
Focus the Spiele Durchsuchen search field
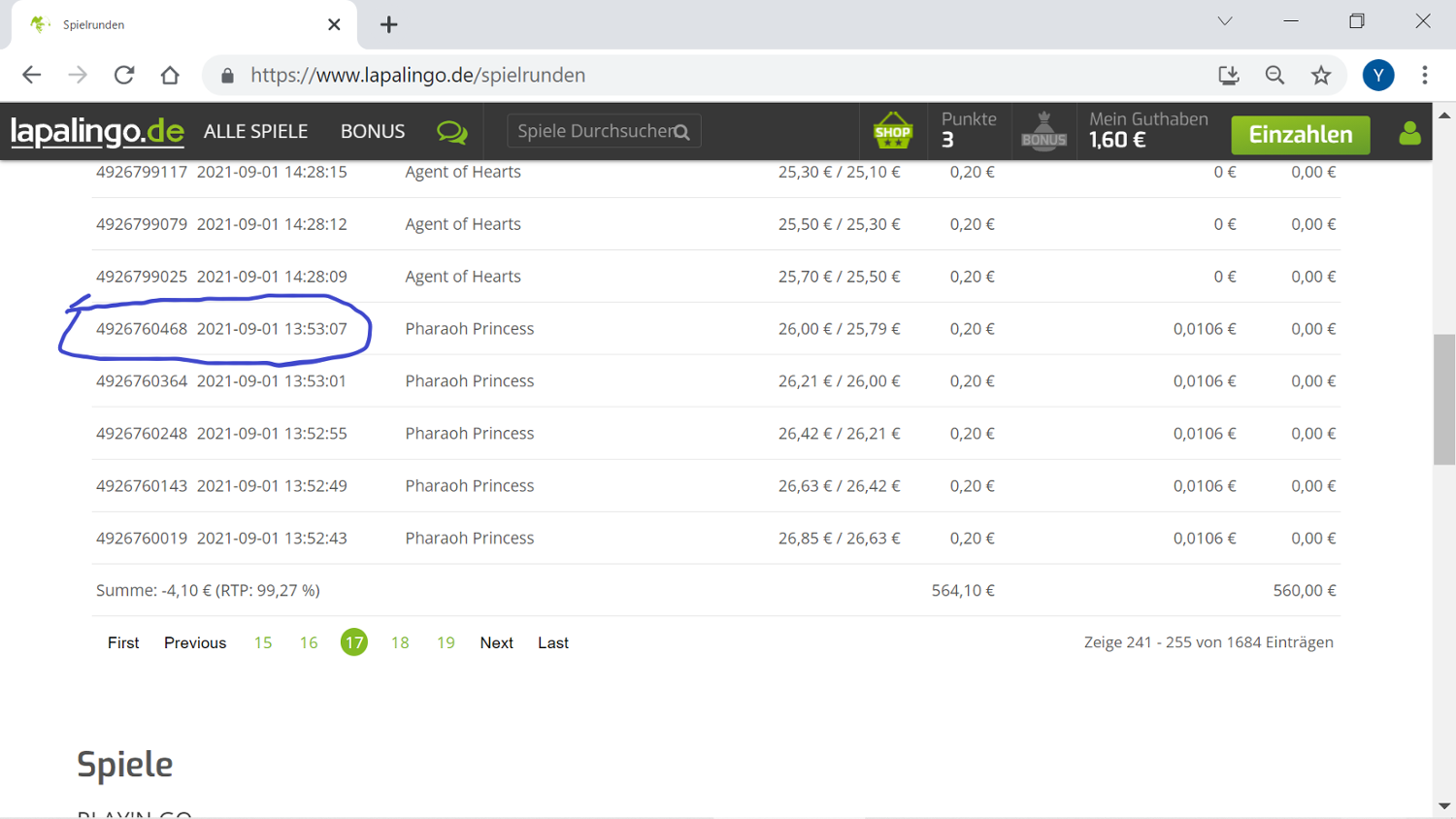tap(592, 131)
